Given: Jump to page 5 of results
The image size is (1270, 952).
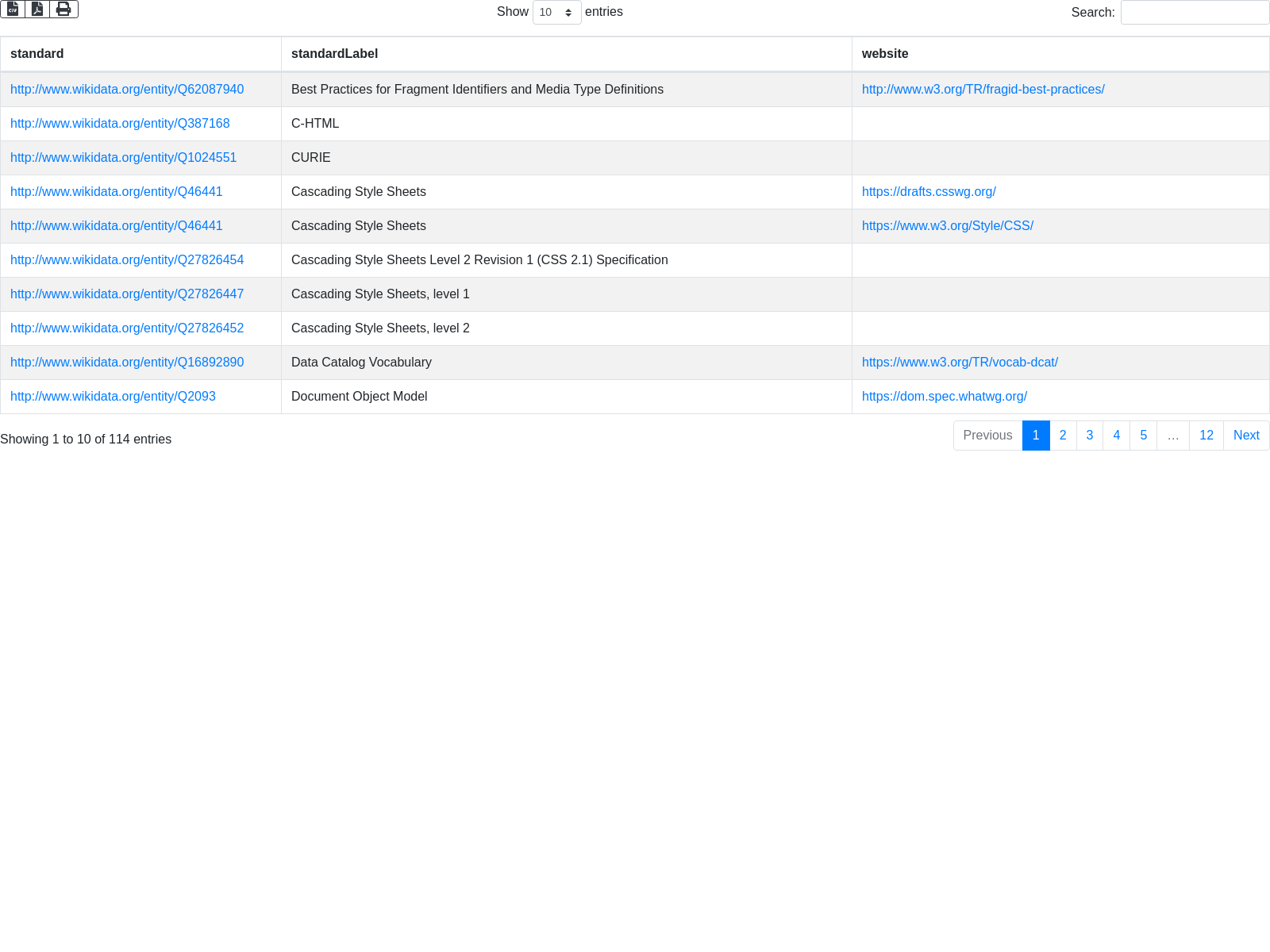Looking at the screenshot, I should pos(1143,436).
